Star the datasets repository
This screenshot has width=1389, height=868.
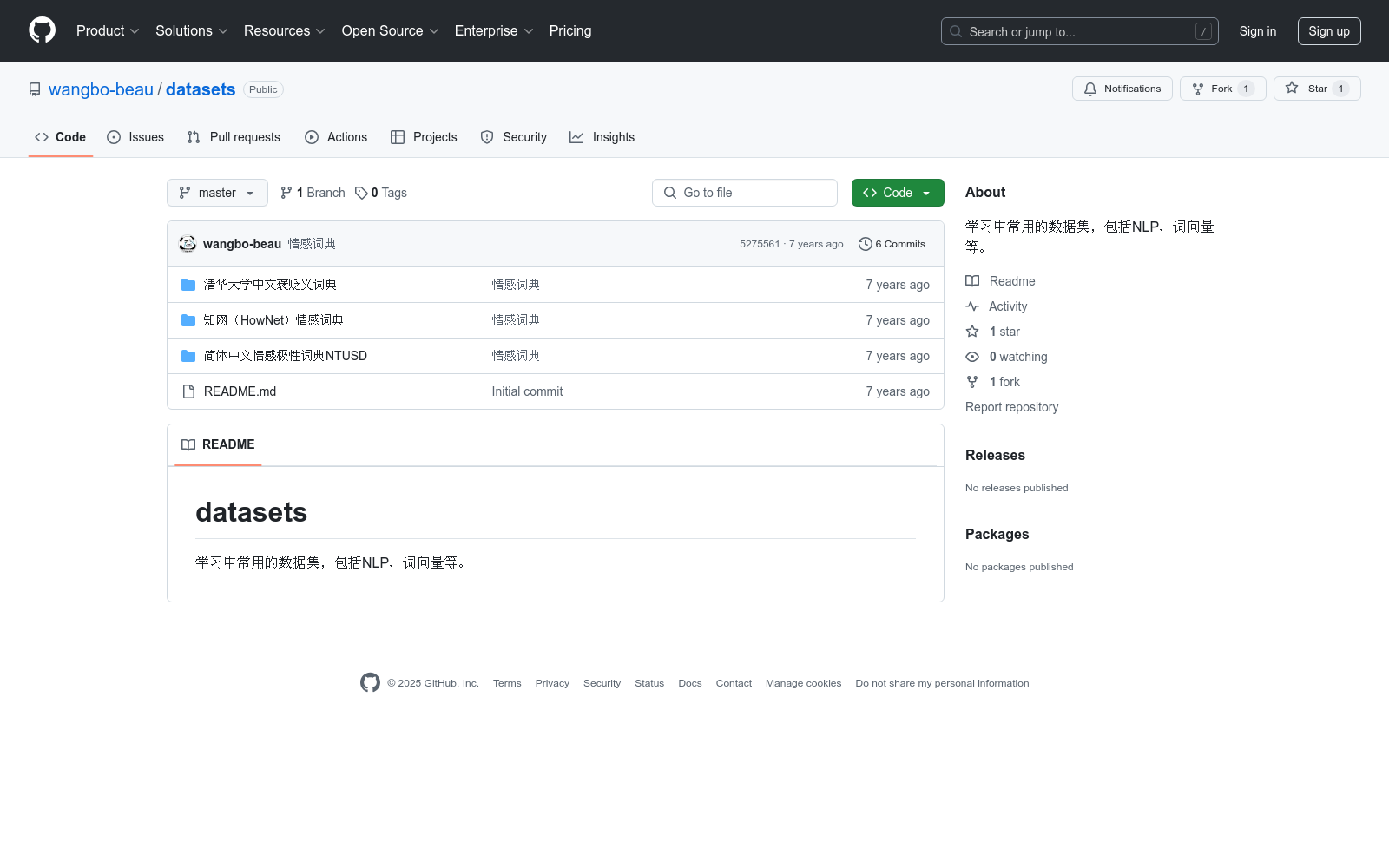[1317, 89]
